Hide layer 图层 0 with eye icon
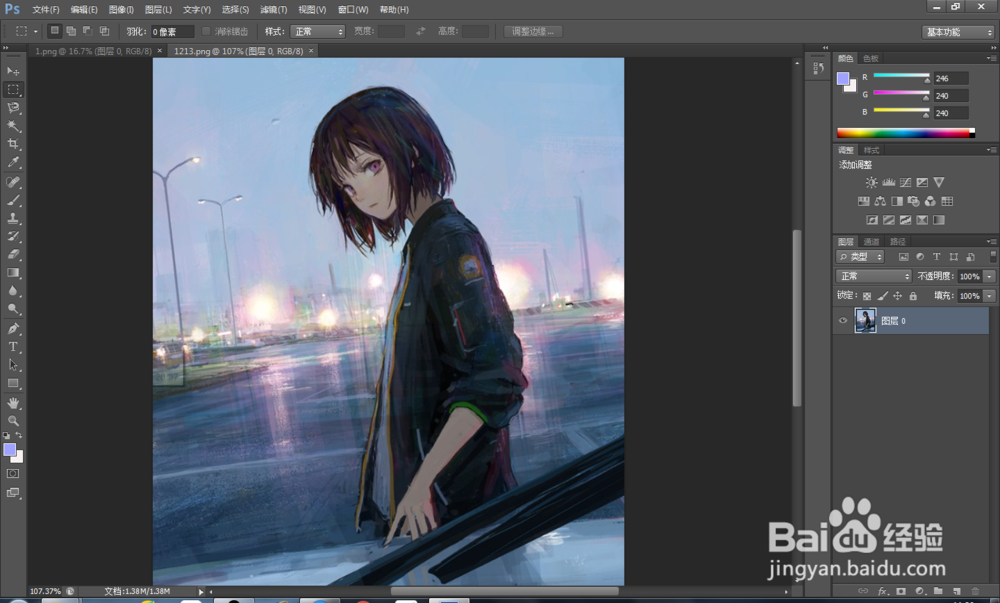Screen dimensions: 1000x603 [842, 321]
